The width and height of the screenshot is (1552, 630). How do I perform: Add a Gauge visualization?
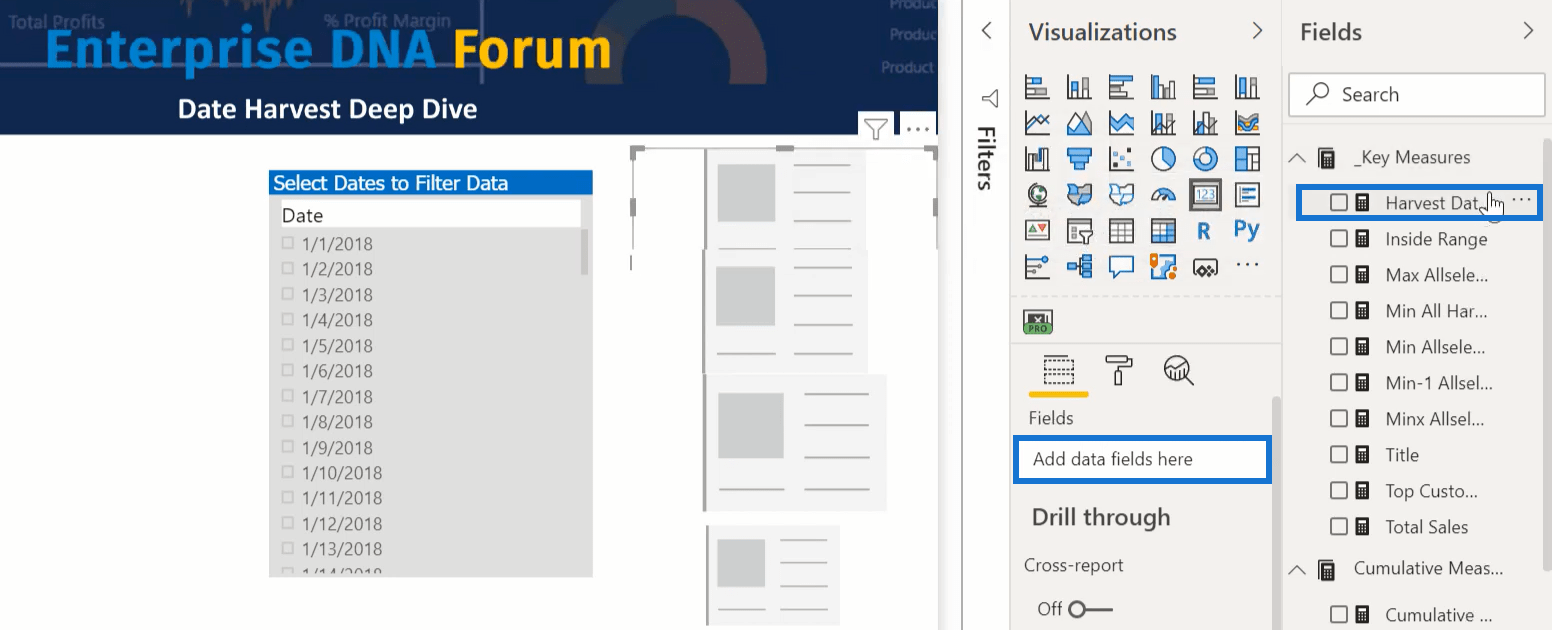(1163, 195)
